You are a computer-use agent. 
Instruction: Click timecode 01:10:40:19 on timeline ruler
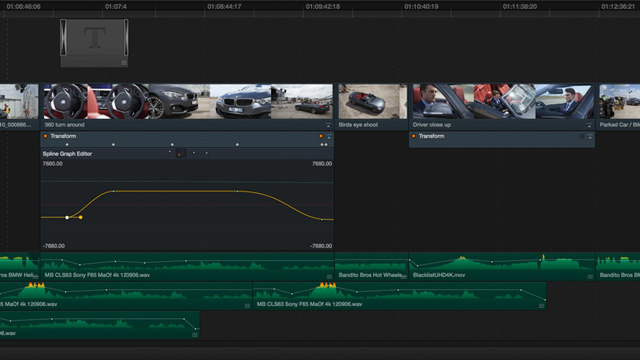click(x=421, y=7)
